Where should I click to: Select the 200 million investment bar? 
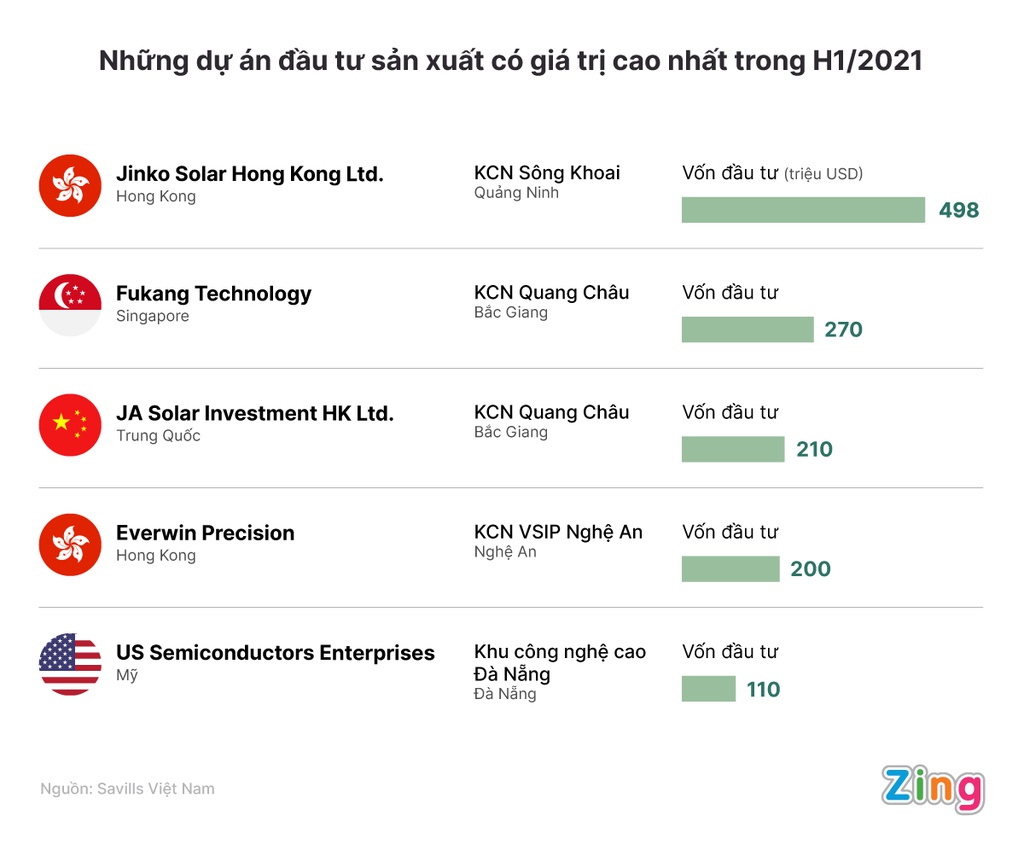click(731, 569)
